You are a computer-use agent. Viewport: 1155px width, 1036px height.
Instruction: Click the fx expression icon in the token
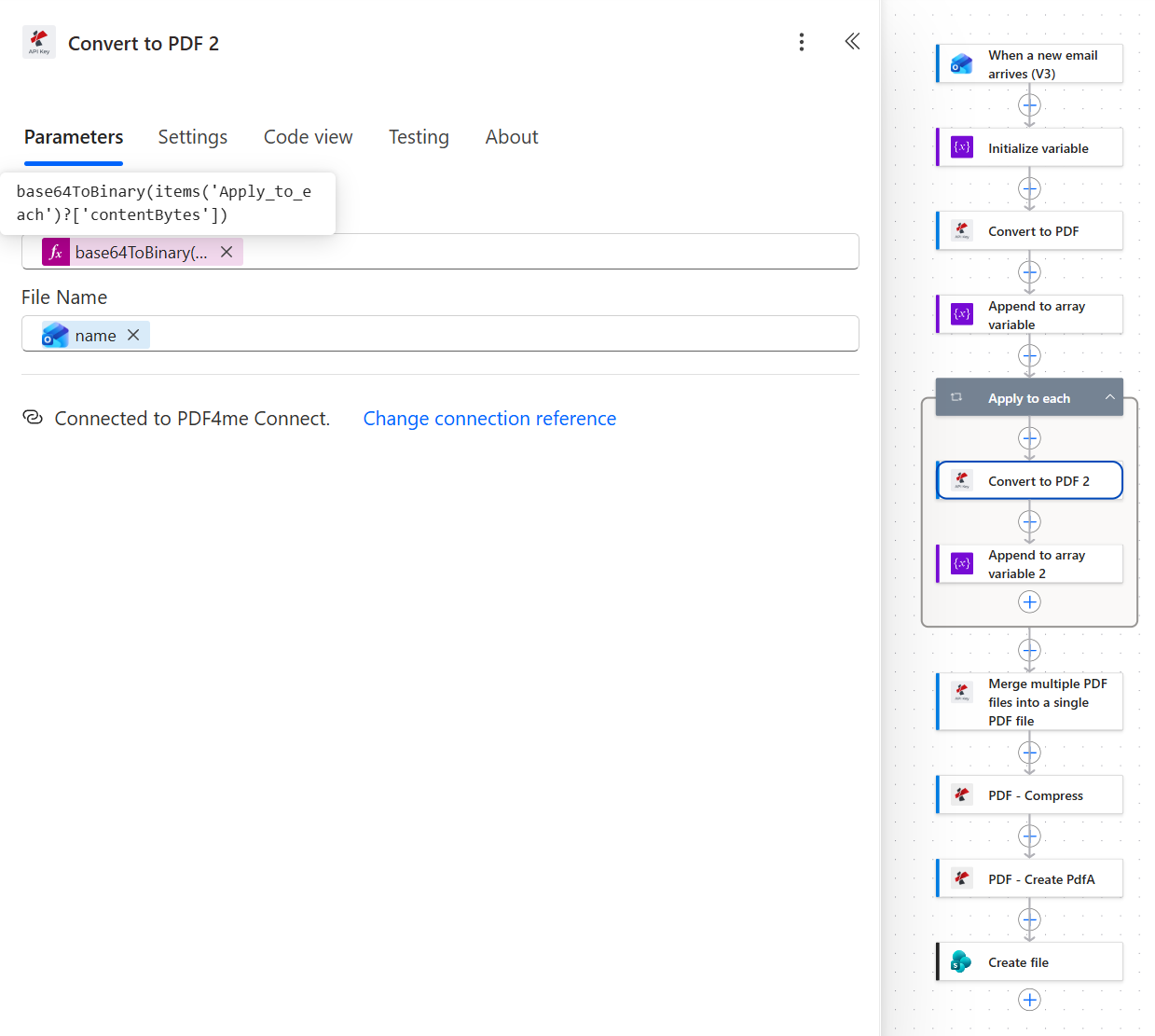coord(56,252)
